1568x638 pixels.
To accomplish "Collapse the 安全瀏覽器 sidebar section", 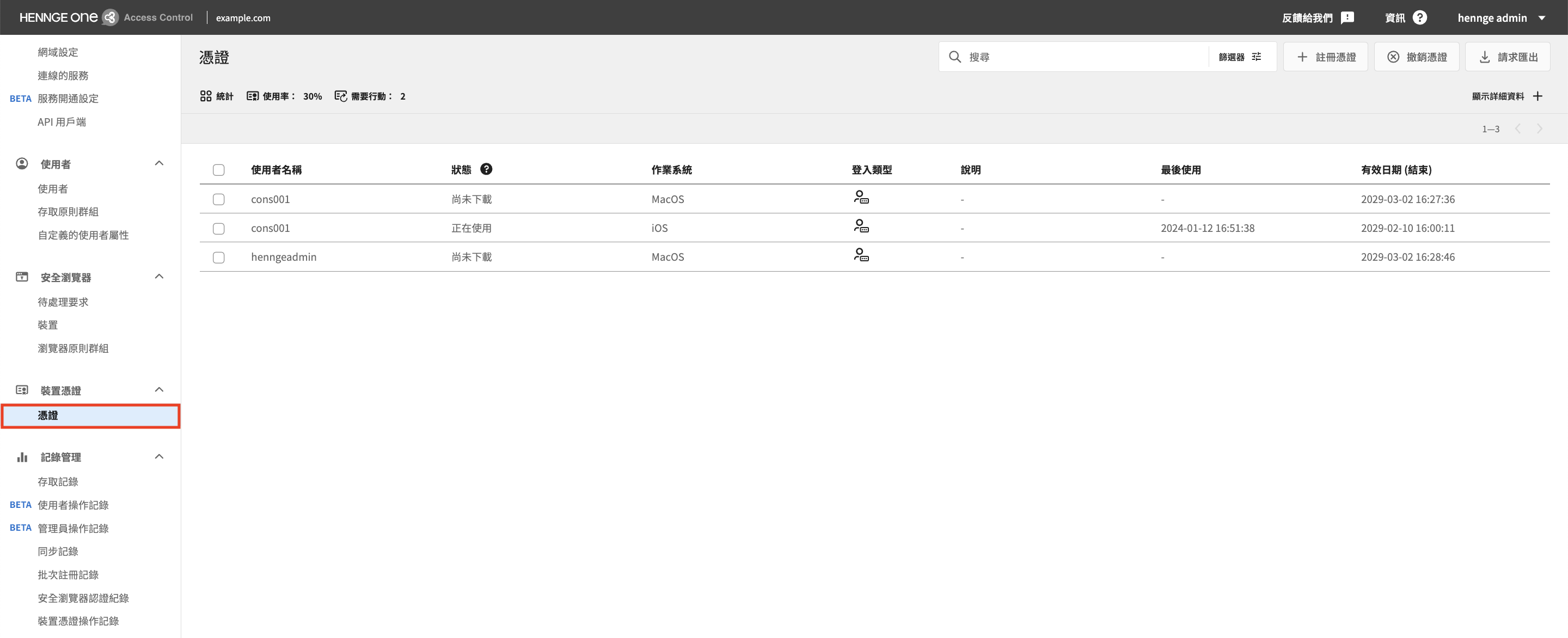I will point(160,277).
